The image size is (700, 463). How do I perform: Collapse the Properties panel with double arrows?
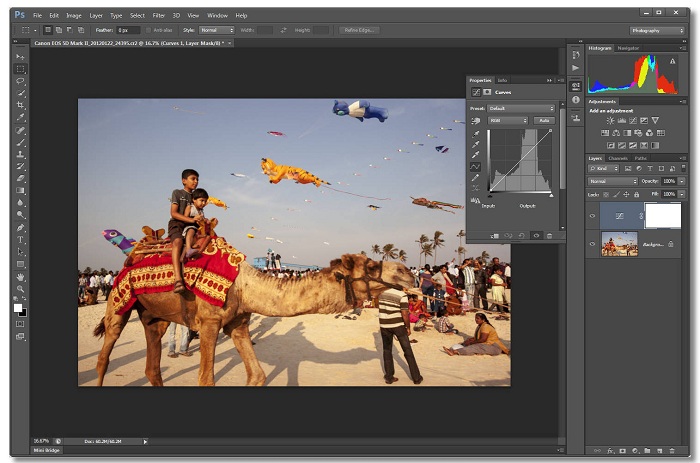[x=549, y=80]
